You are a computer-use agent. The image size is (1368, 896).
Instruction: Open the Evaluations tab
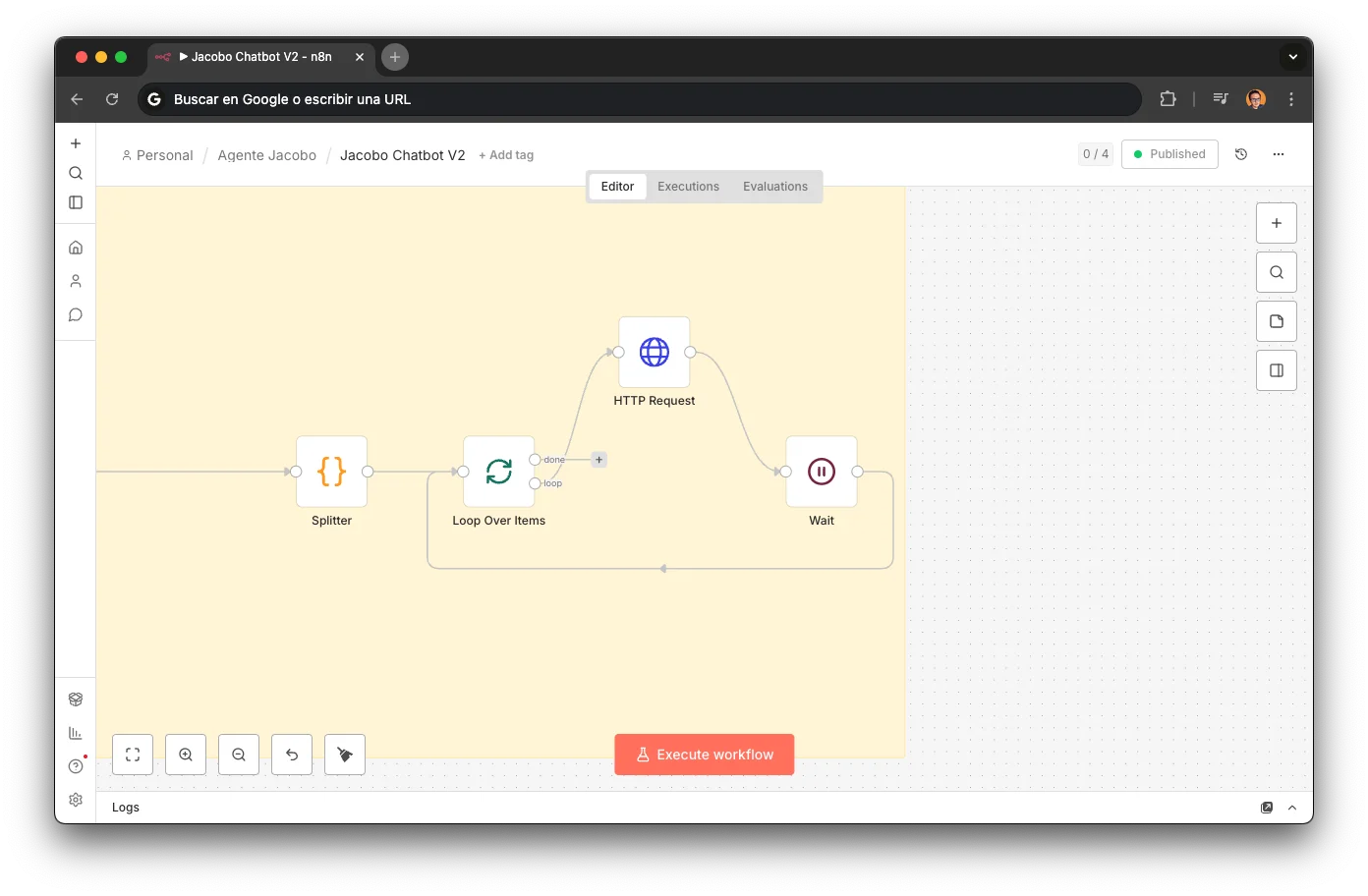pos(775,186)
